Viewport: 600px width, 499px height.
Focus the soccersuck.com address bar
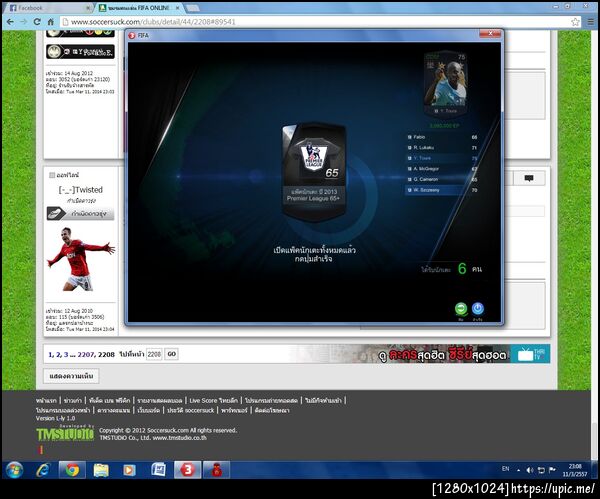coord(316,22)
